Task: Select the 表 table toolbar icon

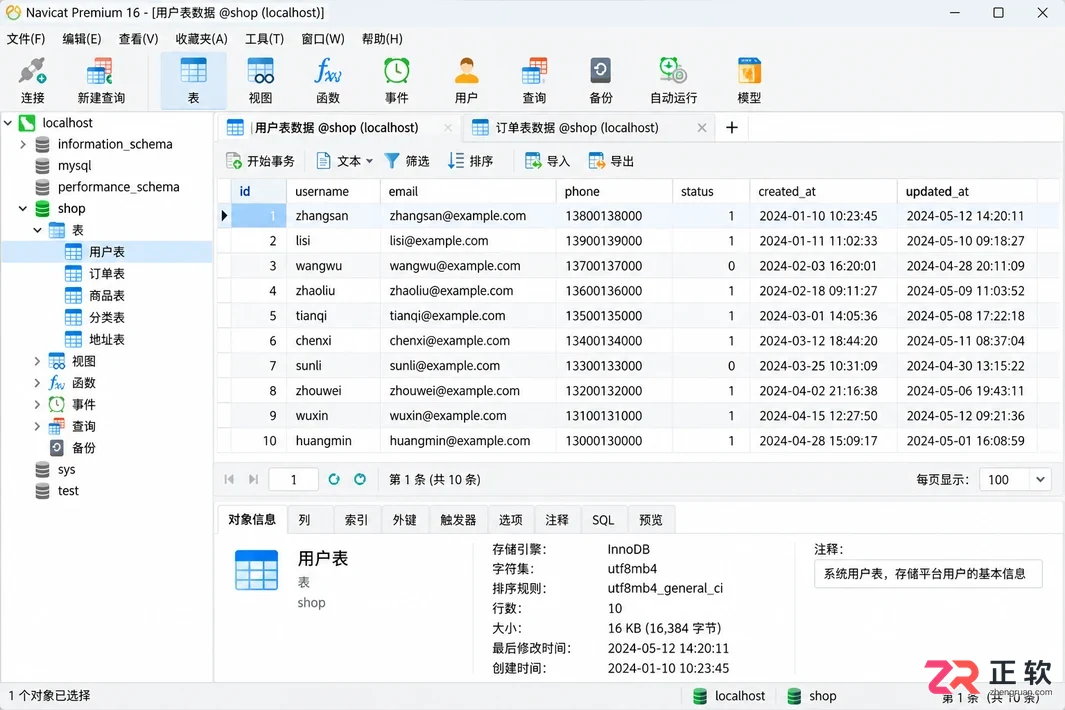Action: click(x=194, y=80)
